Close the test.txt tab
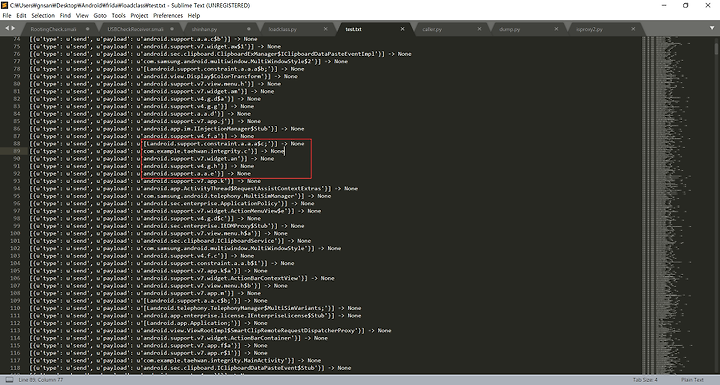The image size is (720, 385). 402,29
